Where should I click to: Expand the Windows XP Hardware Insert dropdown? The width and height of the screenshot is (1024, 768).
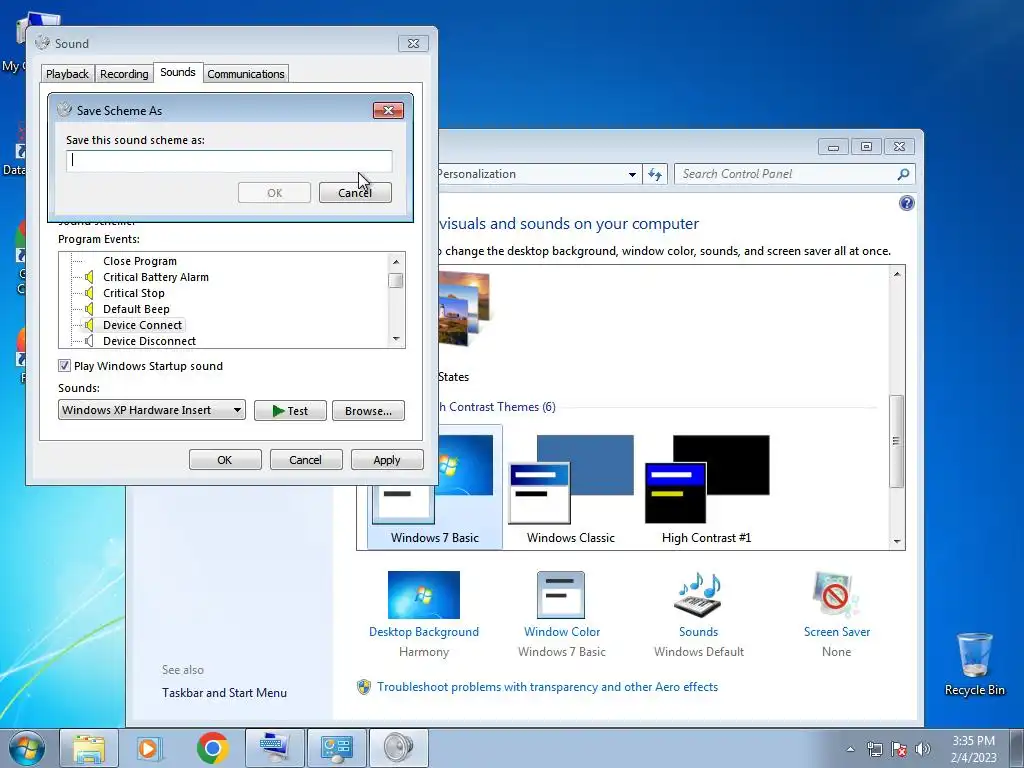click(x=237, y=410)
